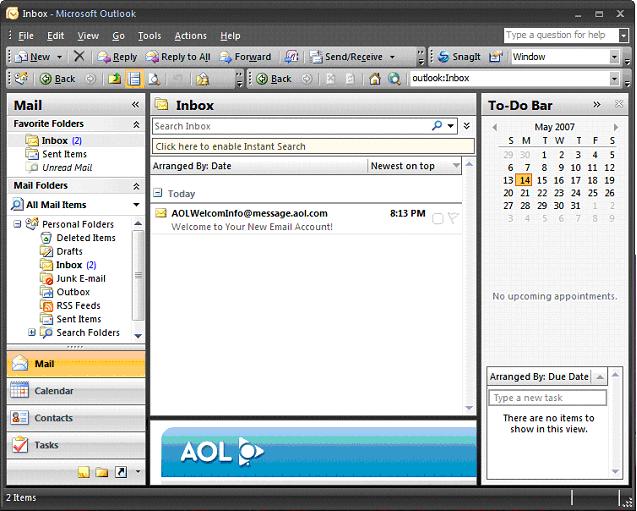The image size is (637, 511).
Task: Toggle the category box on AOL message
Action: click(x=438, y=219)
